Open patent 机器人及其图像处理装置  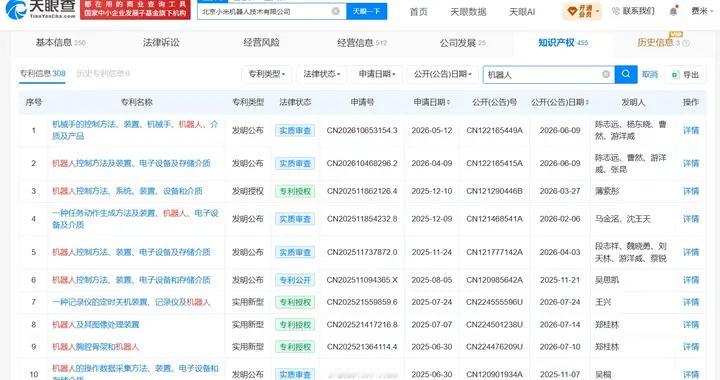(x=96, y=324)
